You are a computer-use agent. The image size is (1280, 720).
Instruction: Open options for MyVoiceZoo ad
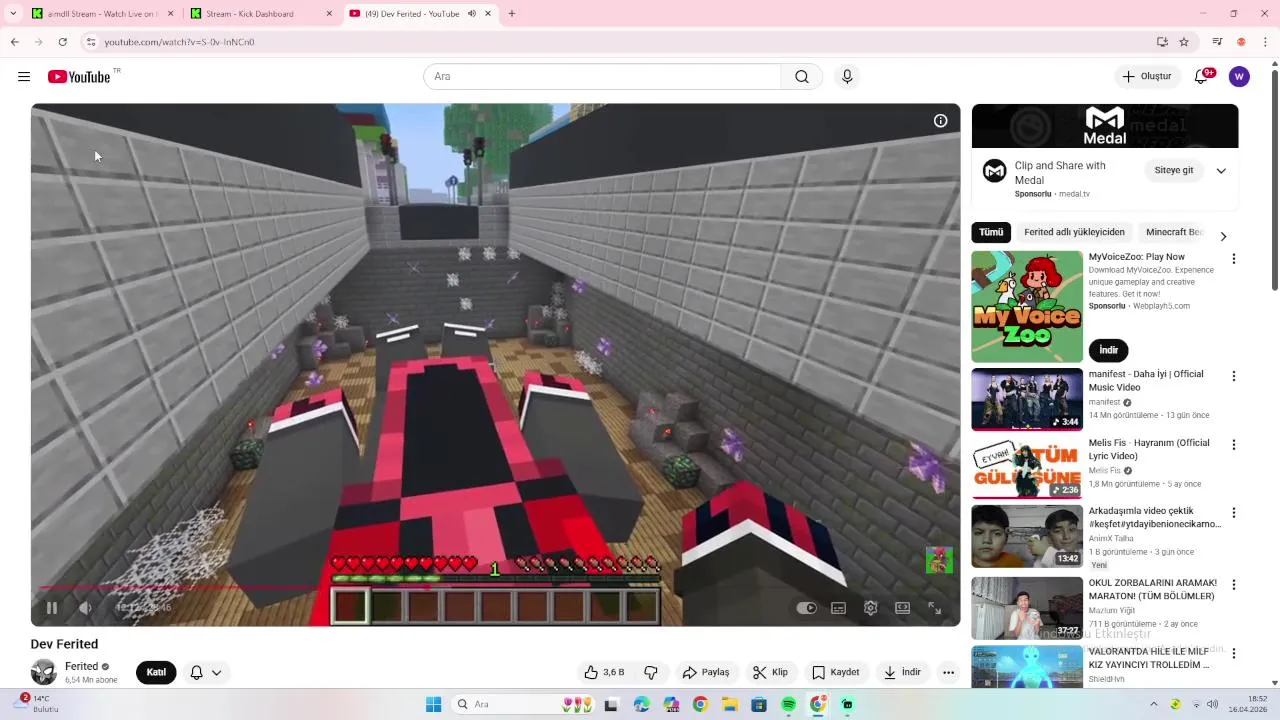click(x=1233, y=259)
